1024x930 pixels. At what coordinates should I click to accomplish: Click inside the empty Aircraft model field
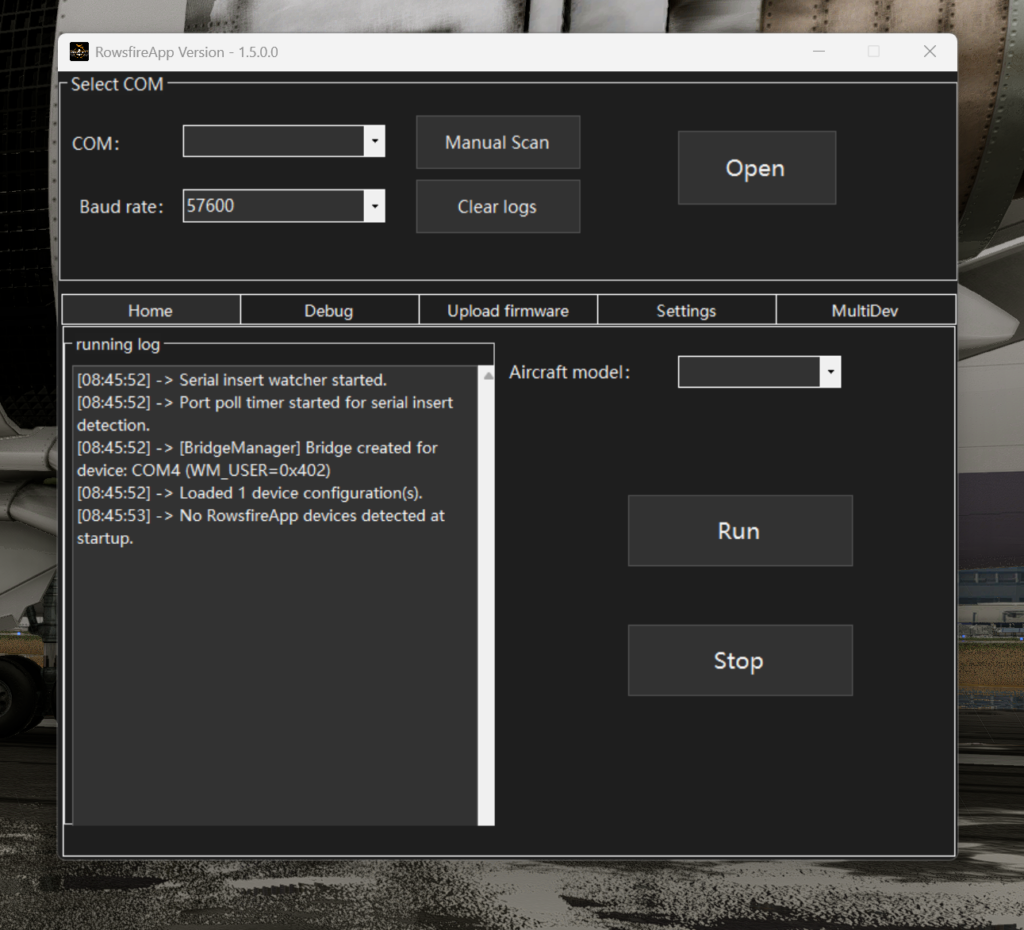pos(748,372)
